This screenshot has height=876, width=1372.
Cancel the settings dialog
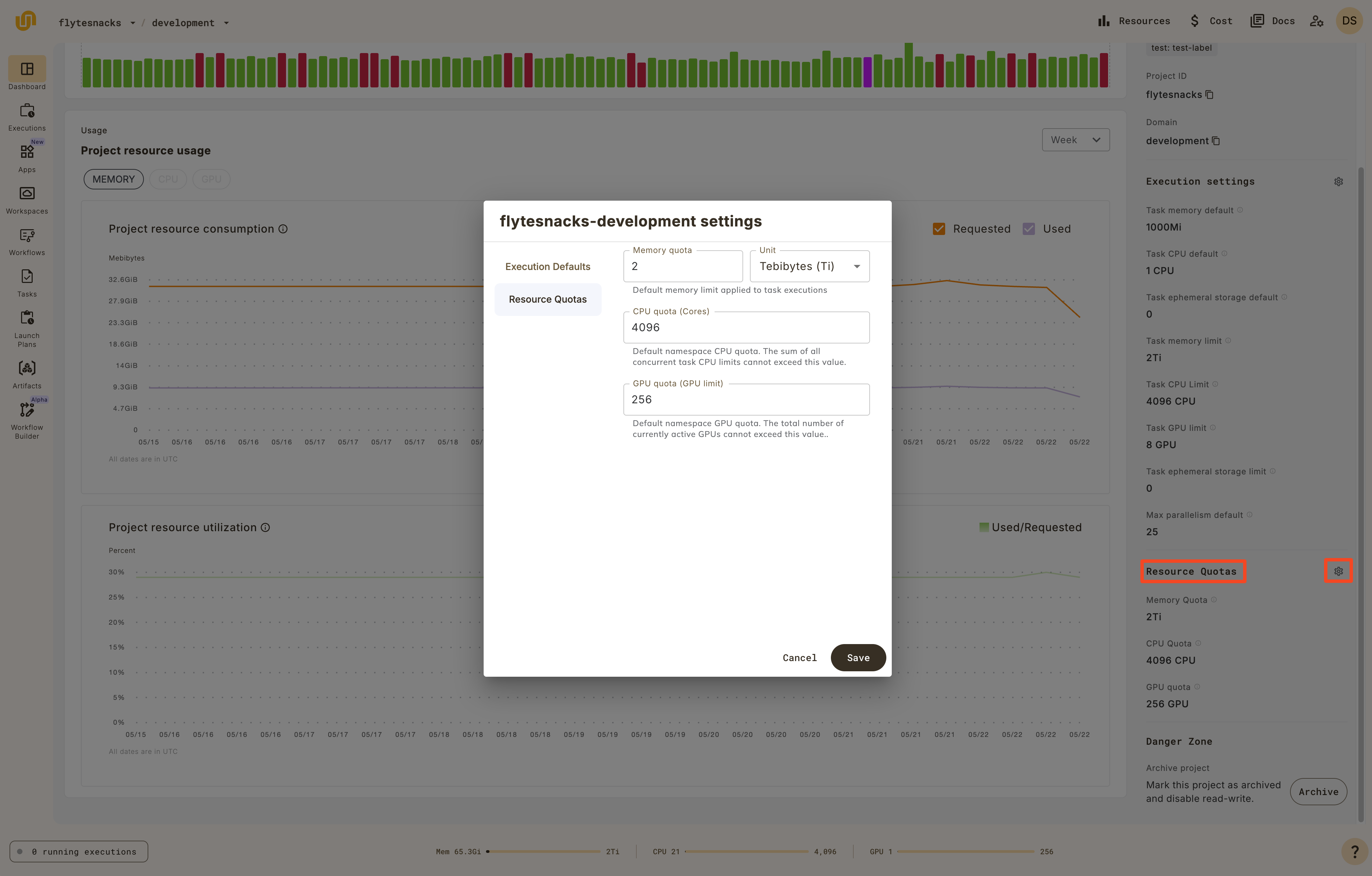click(799, 658)
